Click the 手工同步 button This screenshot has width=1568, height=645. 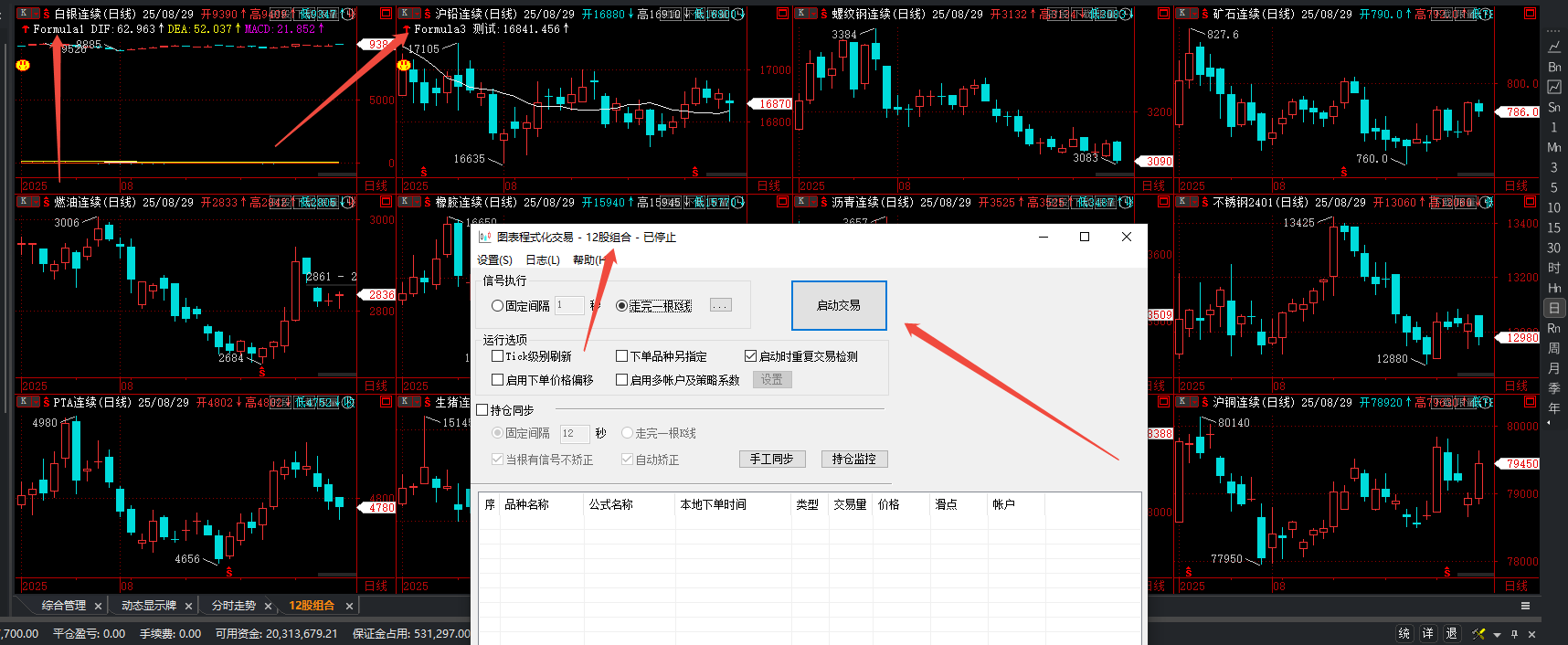(772, 459)
